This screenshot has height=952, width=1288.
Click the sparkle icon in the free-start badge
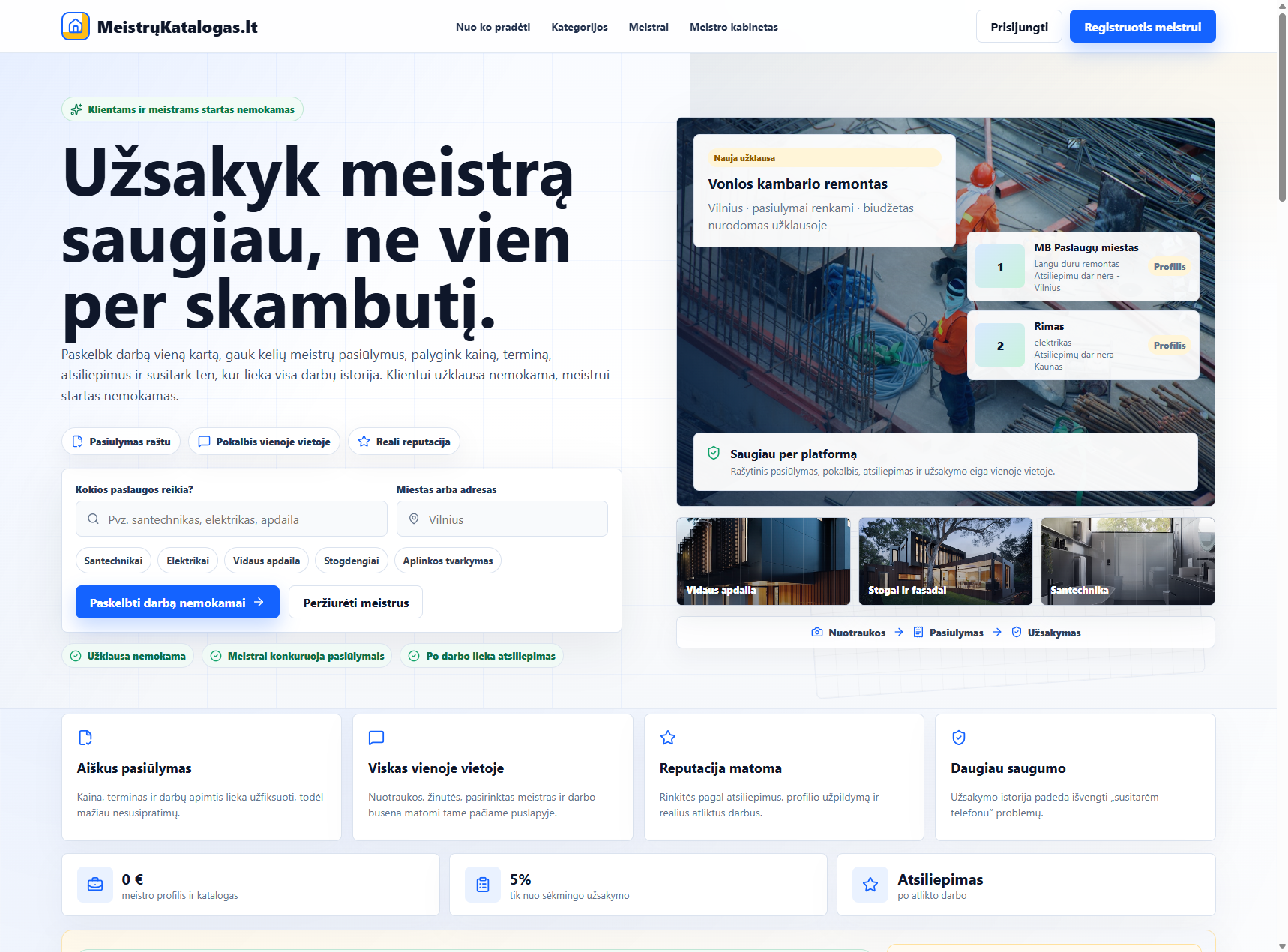point(76,109)
